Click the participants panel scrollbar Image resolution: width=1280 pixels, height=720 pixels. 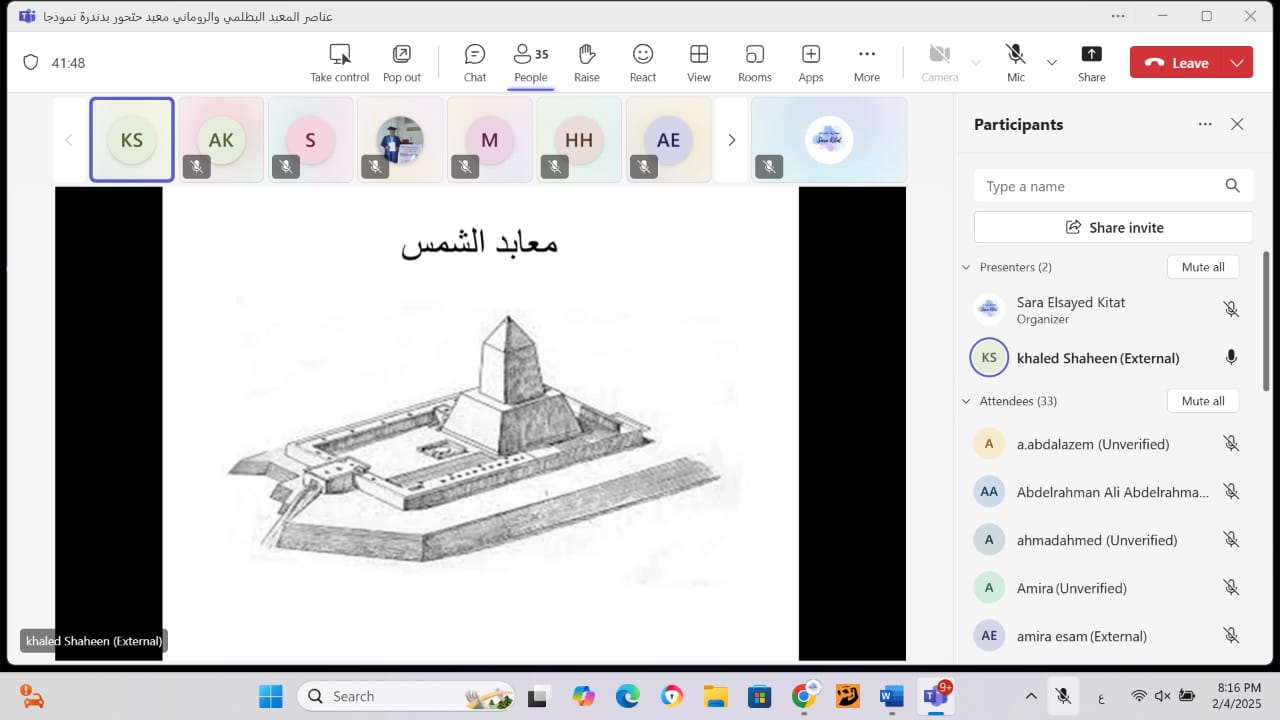(x=1266, y=320)
